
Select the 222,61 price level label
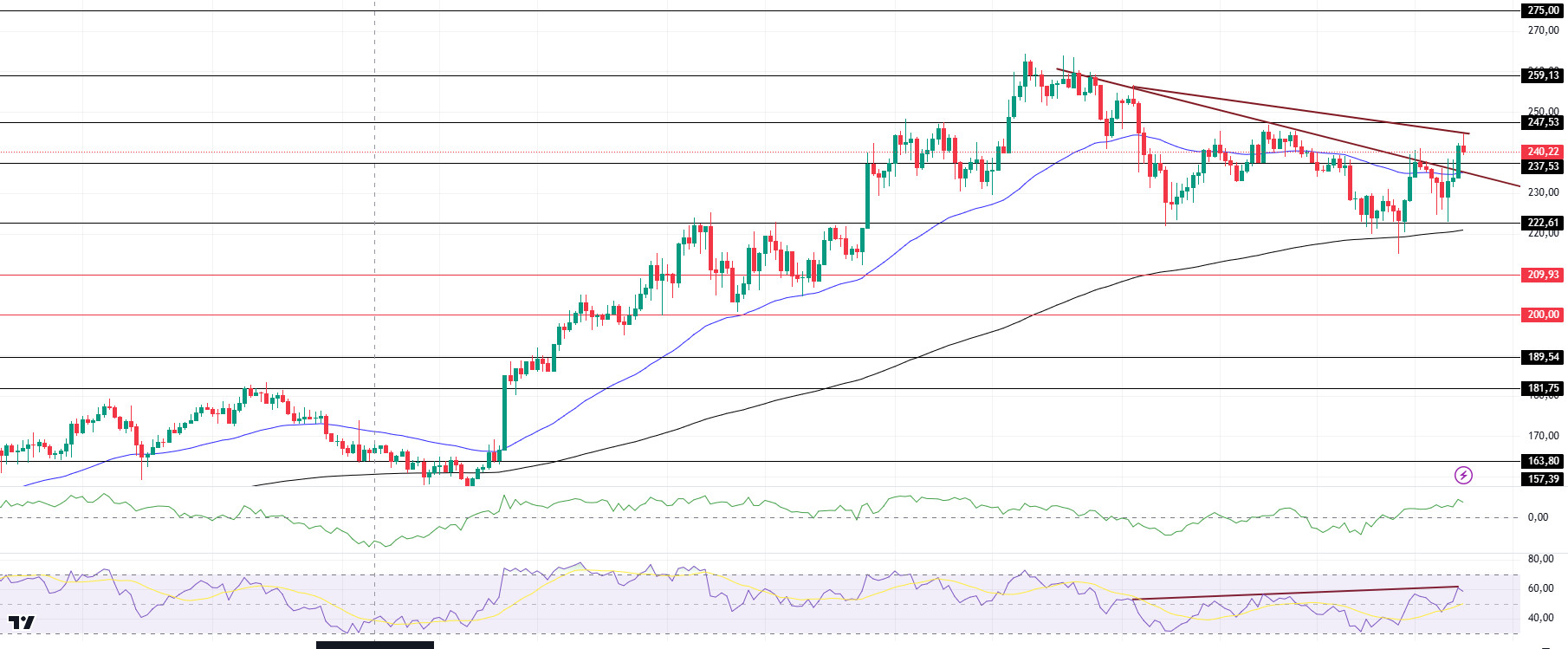[1543, 223]
